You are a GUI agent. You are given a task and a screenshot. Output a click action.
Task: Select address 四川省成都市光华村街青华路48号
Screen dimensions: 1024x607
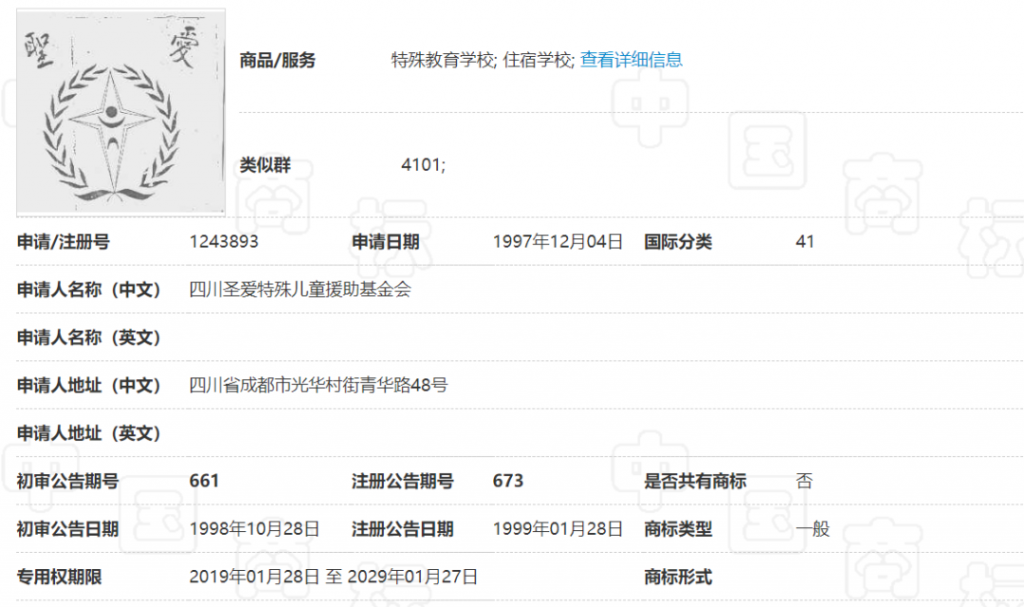319,386
